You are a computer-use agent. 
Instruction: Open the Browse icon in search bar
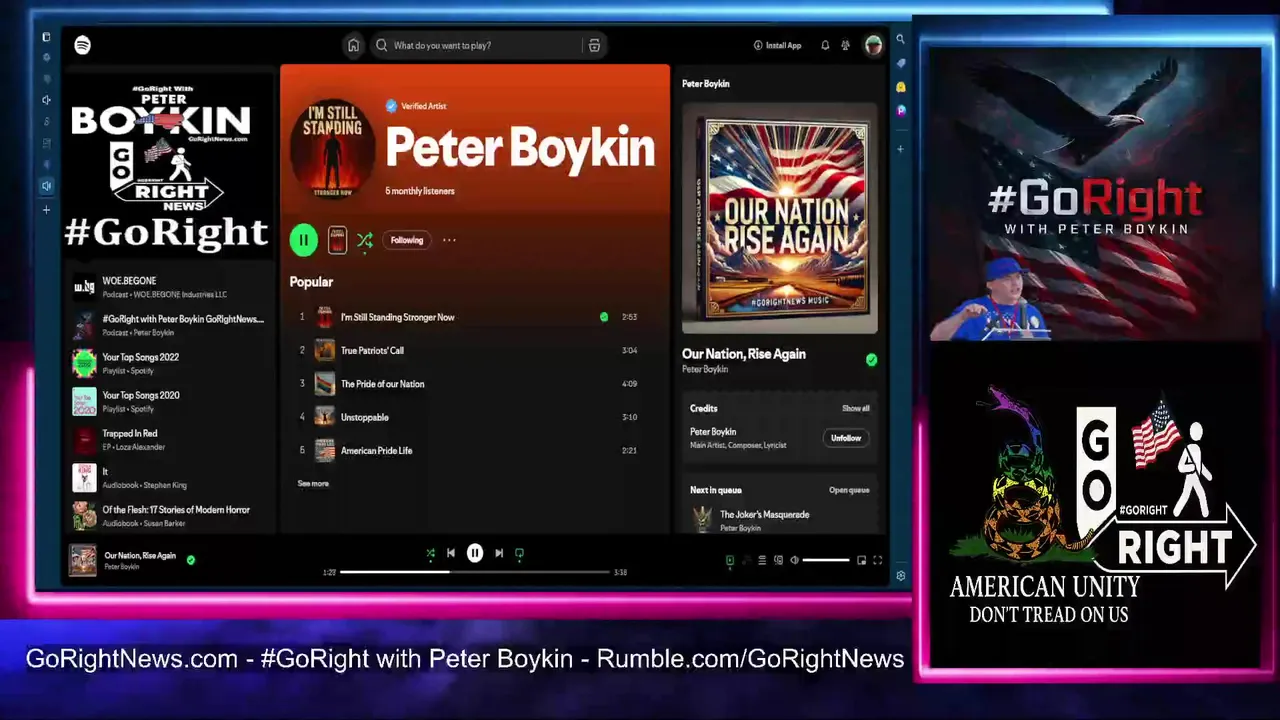594,45
